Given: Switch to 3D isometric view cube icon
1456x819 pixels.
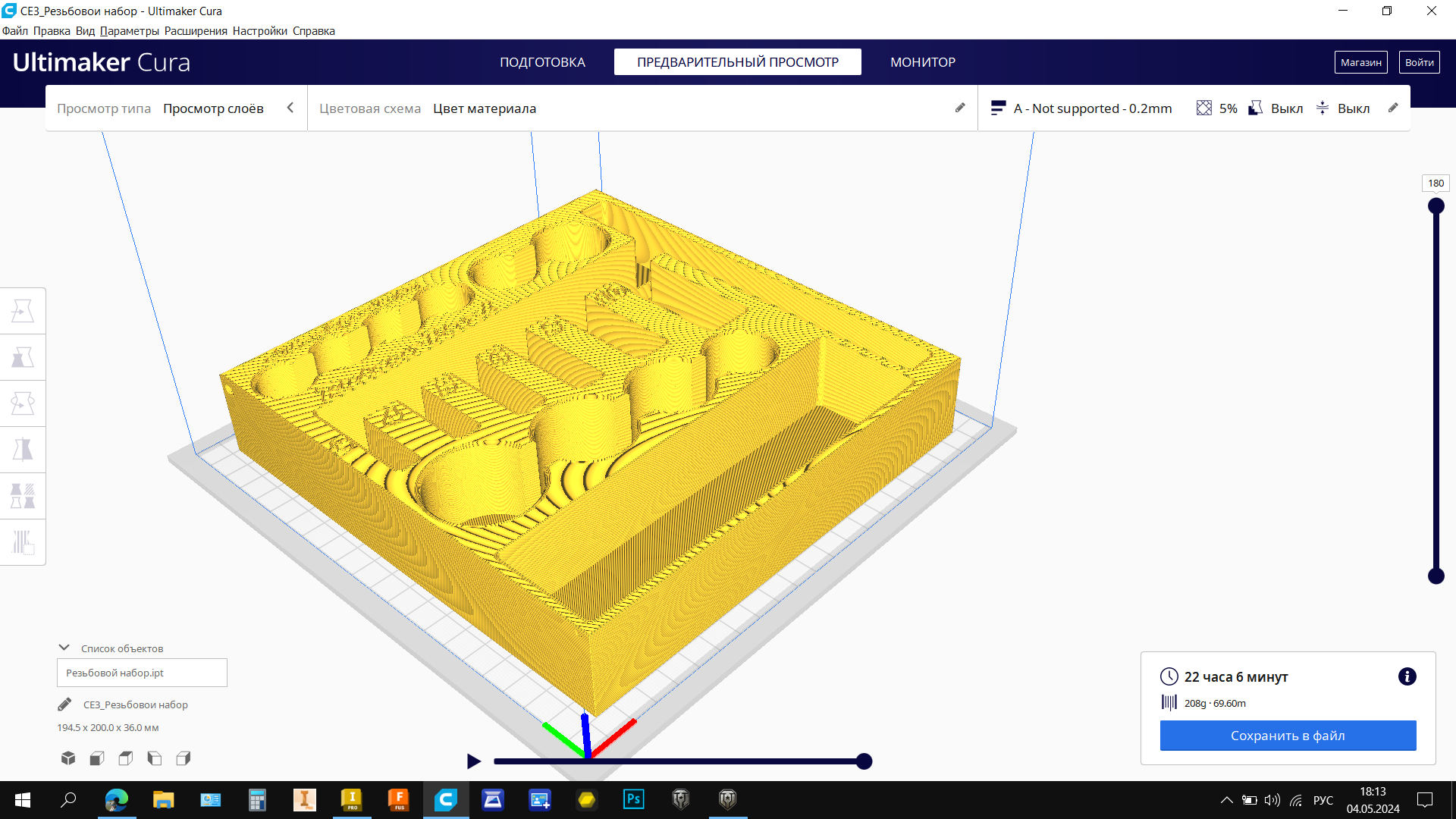Looking at the screenshot, I should tap(68, 758).
